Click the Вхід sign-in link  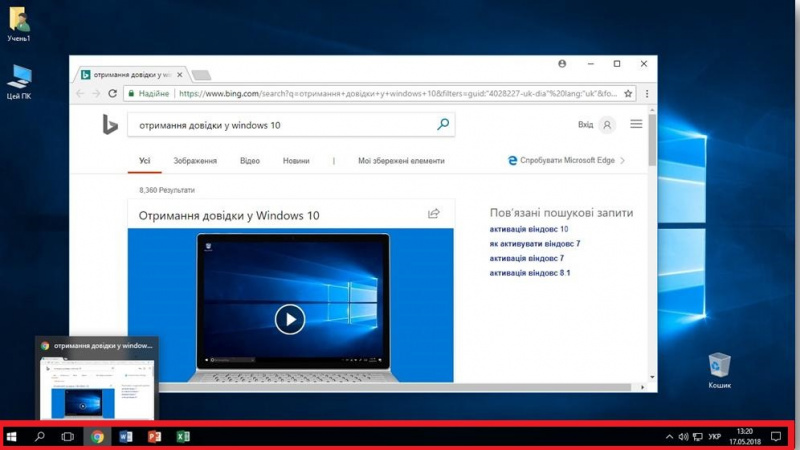click(586, 125)
